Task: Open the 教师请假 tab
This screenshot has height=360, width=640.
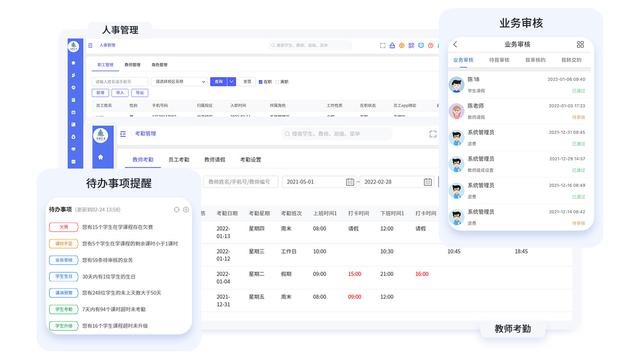Action: point(215,160)
